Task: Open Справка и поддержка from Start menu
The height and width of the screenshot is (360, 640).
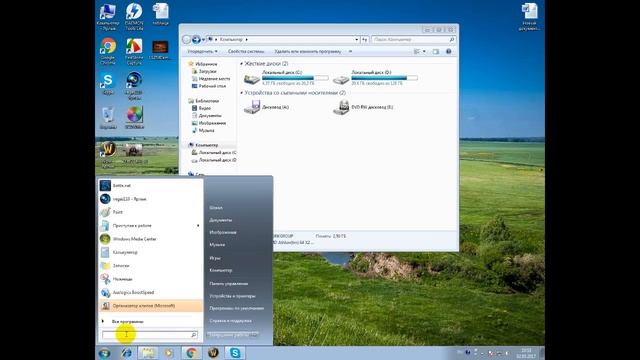Action: [230, 321]
